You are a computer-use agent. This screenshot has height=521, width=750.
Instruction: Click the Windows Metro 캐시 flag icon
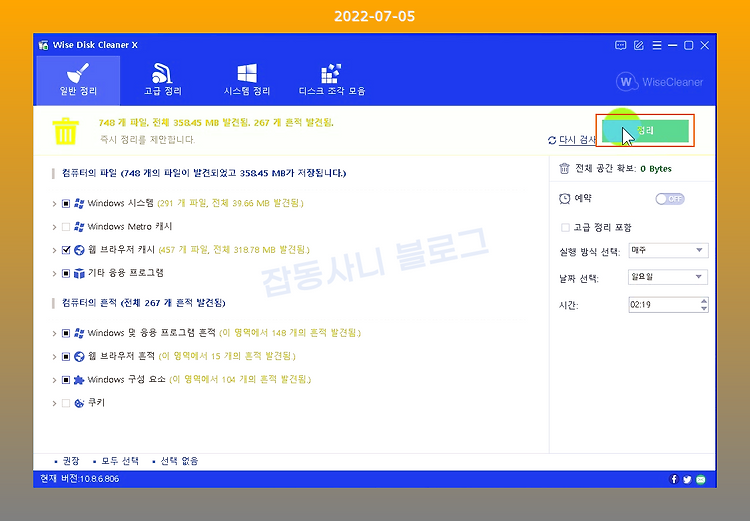click(79, 227)
